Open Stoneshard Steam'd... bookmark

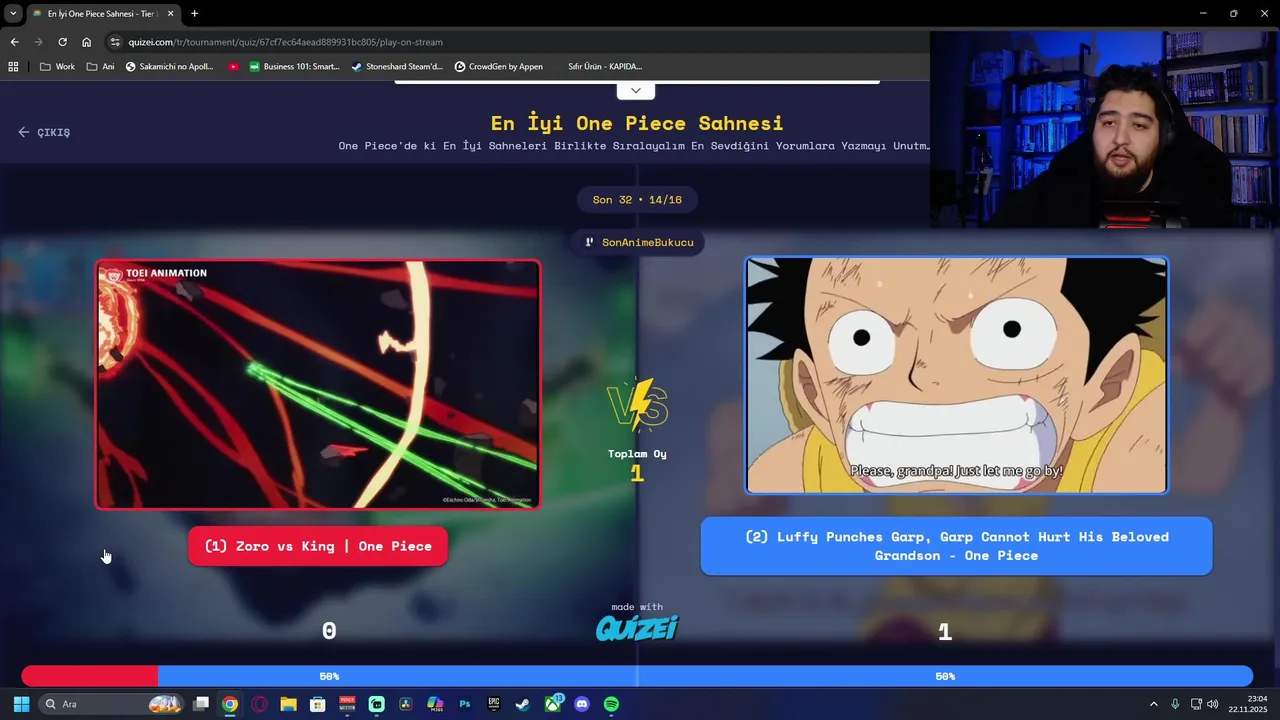point(397,67)
